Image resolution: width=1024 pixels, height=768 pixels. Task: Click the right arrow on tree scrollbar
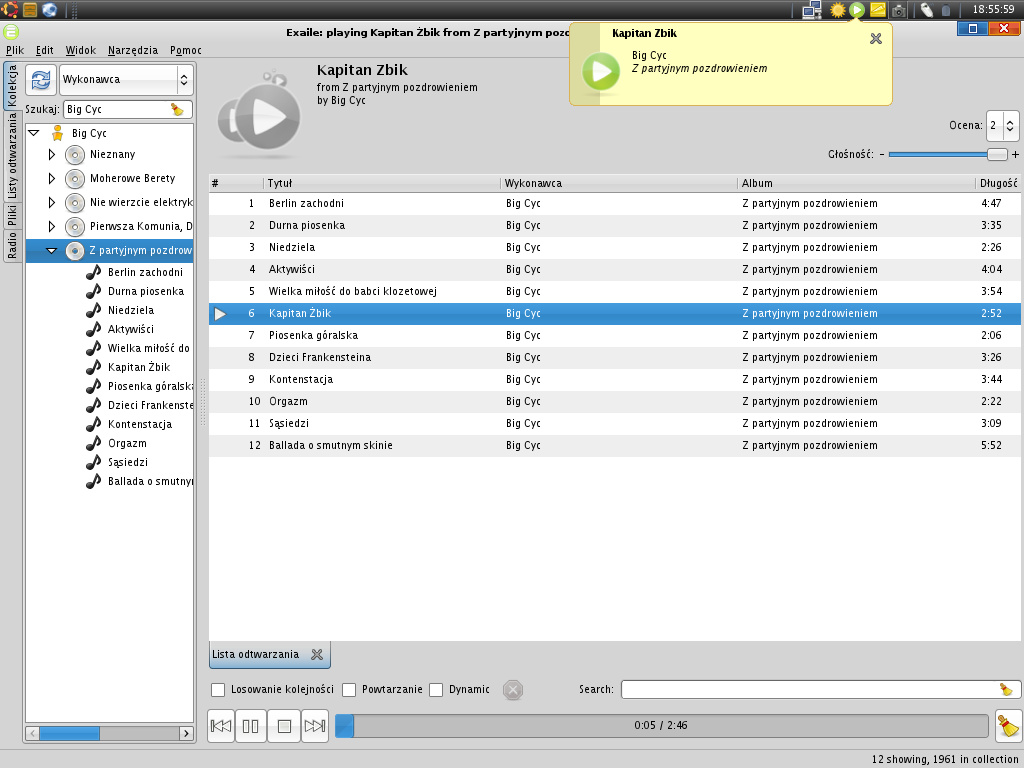186,733
